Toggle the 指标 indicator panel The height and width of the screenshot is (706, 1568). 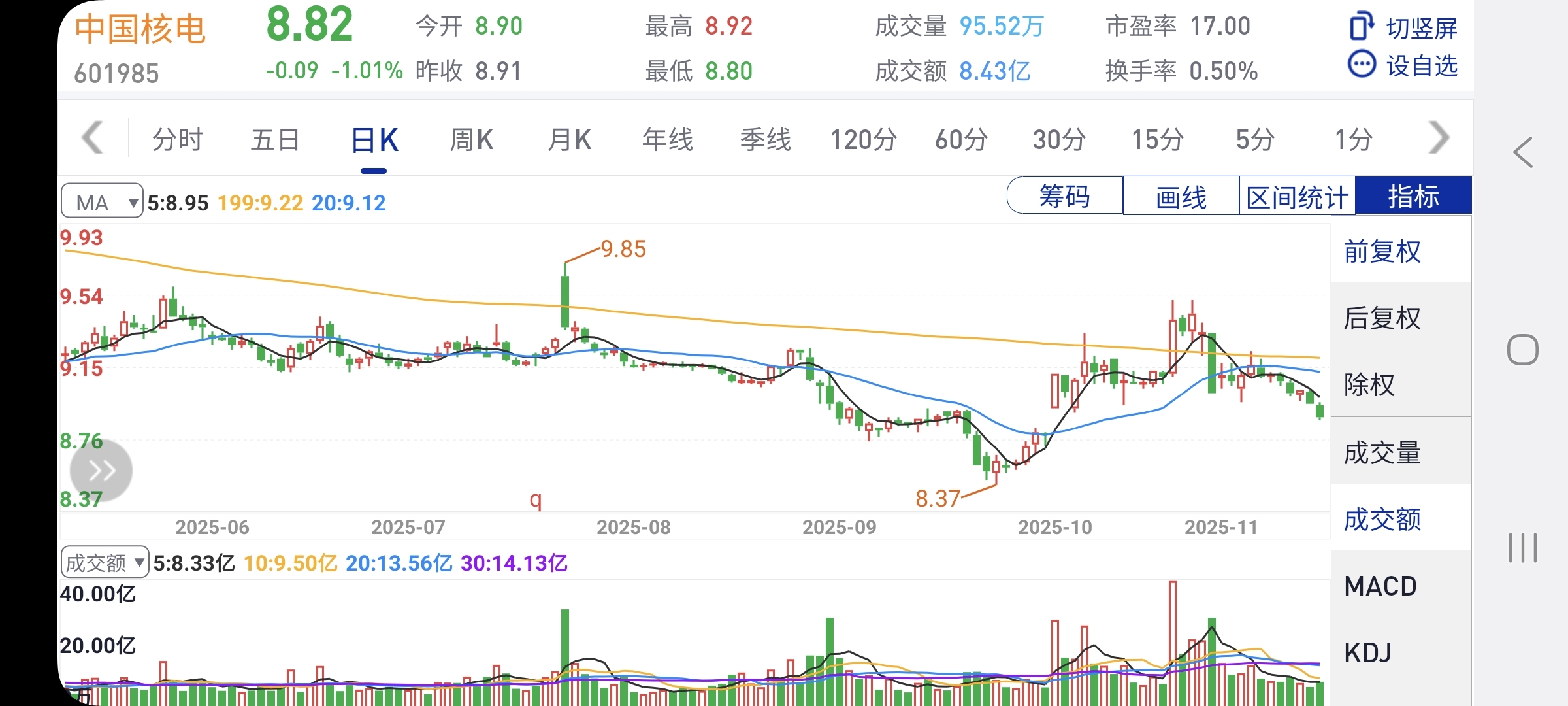click(x=1413, y=196)
